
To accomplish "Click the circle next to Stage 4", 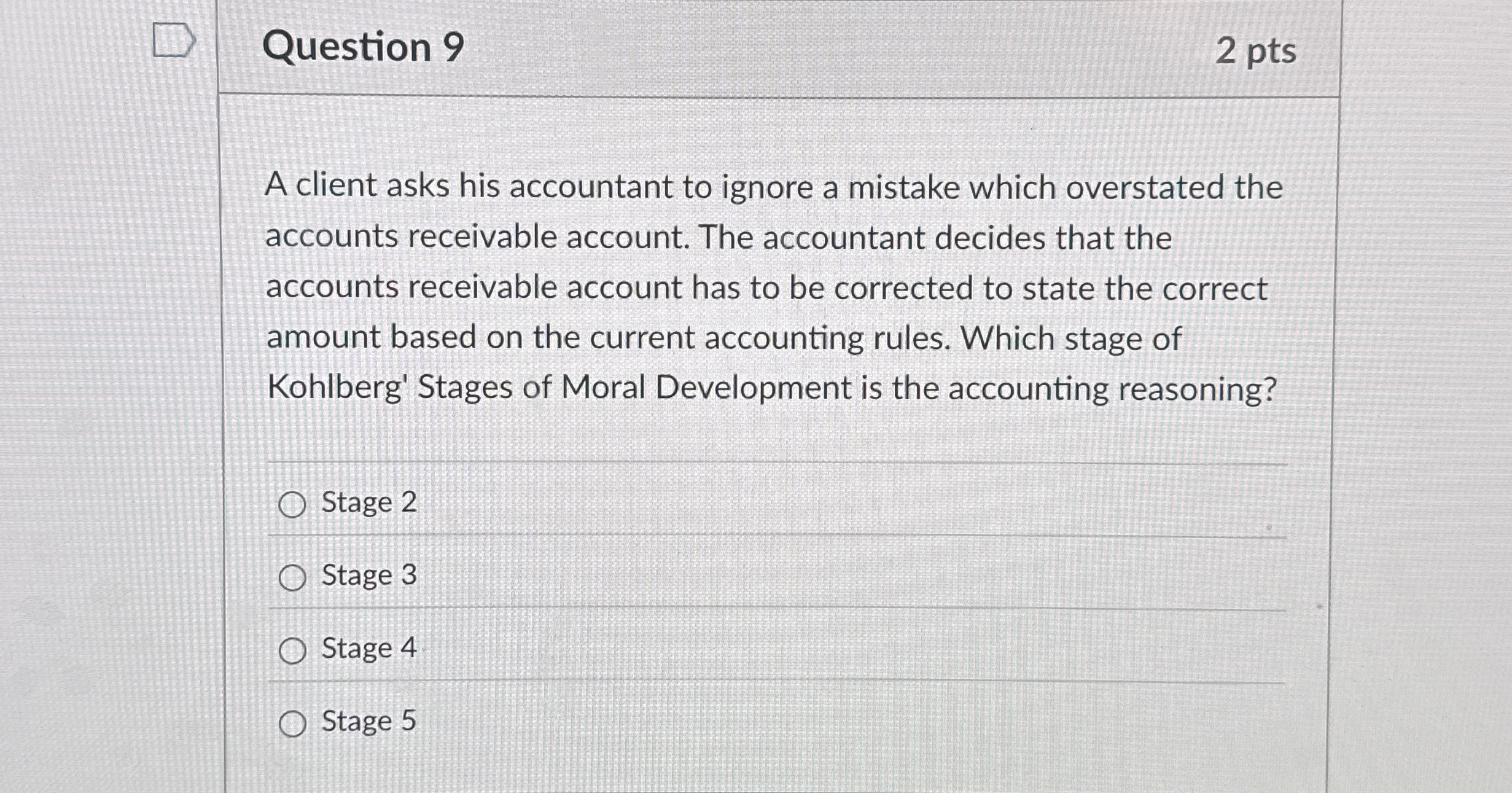I will 293,649.
